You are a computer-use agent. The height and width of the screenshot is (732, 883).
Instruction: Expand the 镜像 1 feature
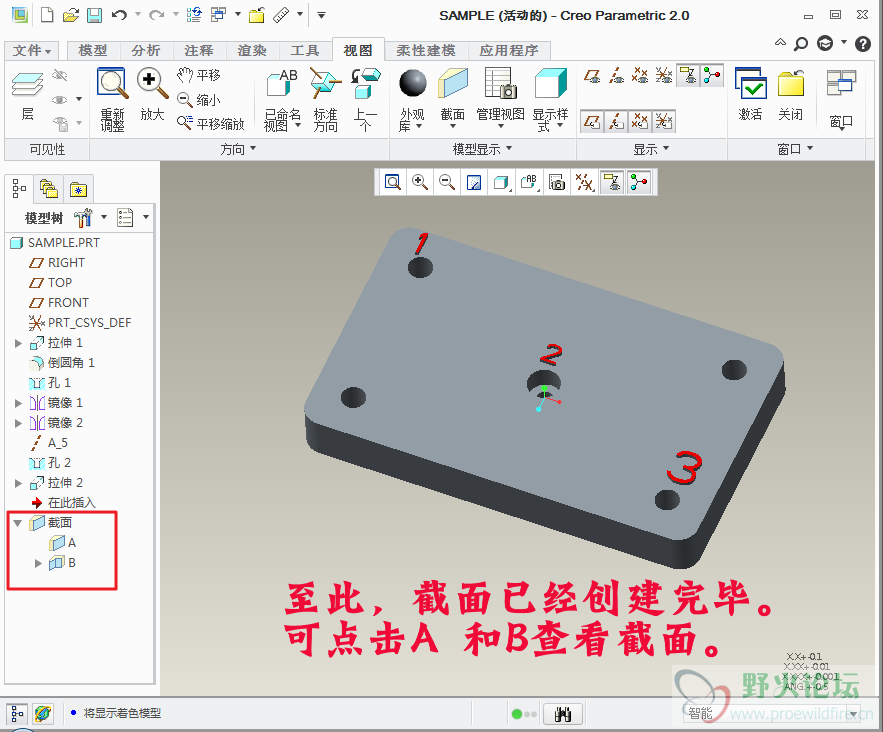coord(18,403)
